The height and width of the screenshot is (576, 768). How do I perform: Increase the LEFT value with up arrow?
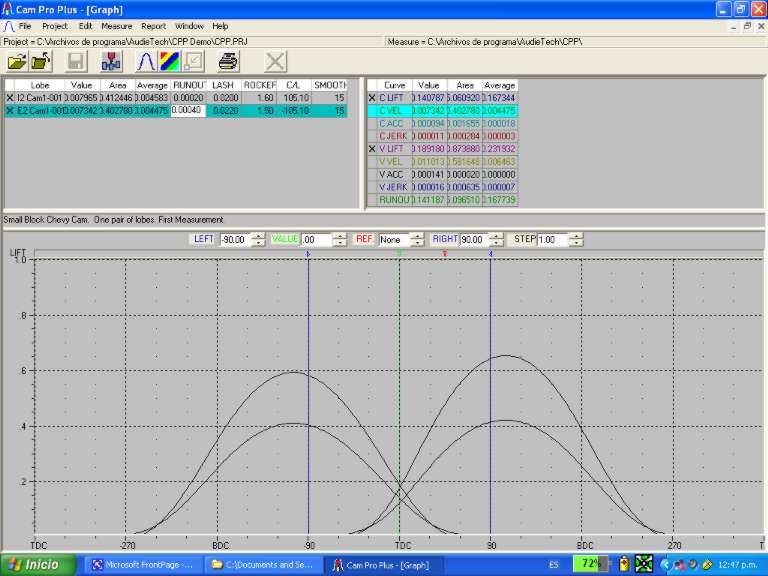tap(258, 236)
